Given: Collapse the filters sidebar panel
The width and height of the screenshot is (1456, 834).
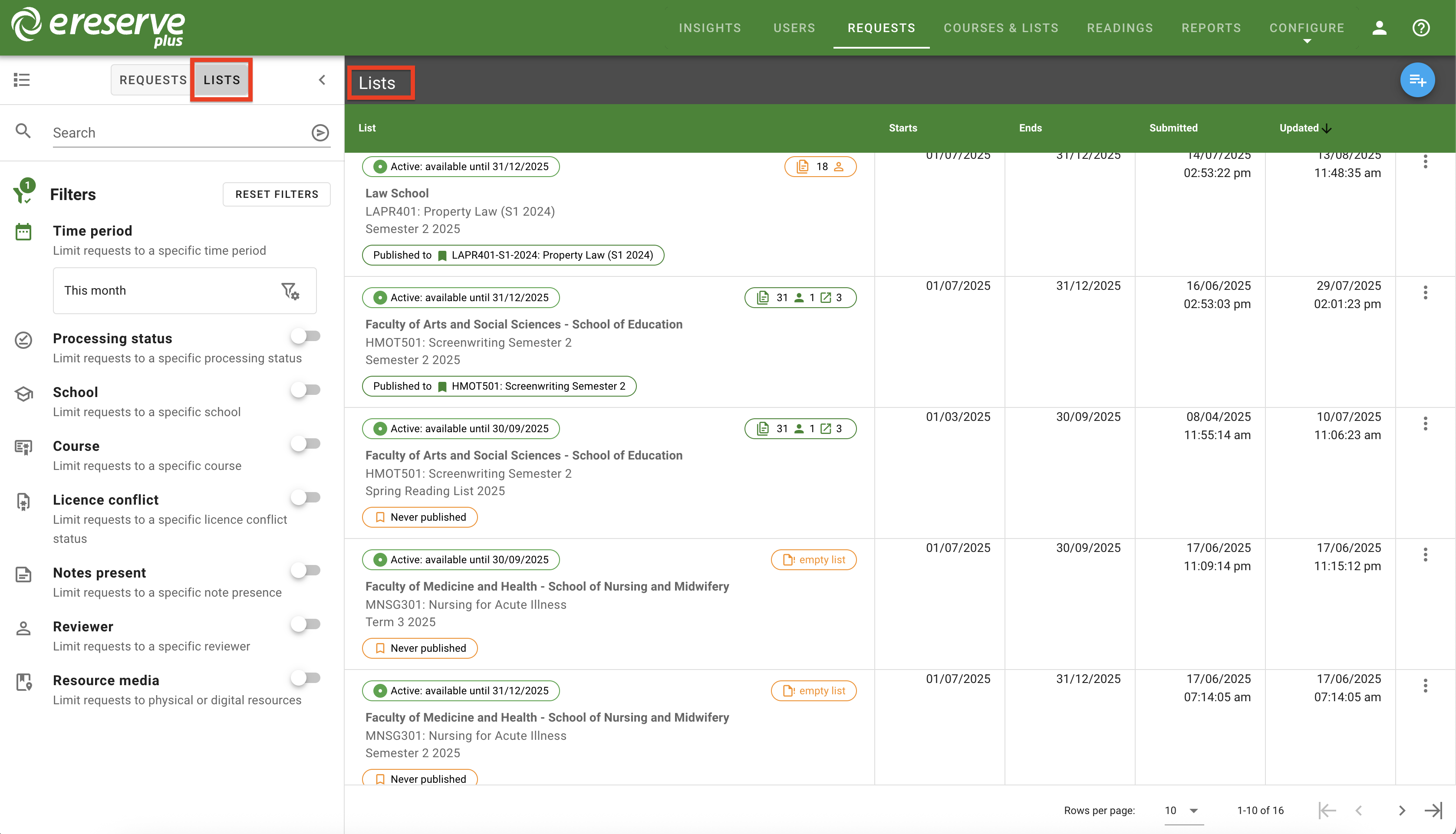Looking at the screenshot, I should click(322, 79).
